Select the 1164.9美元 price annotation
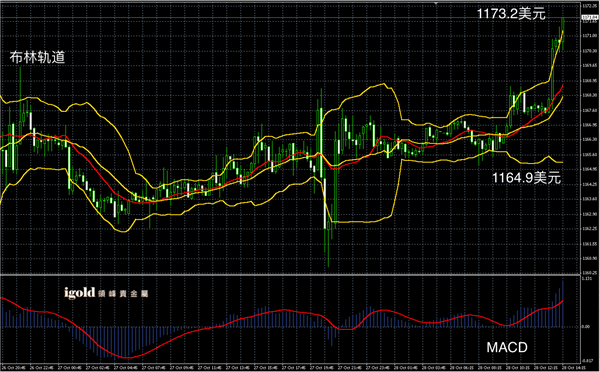 click(526, 178)
